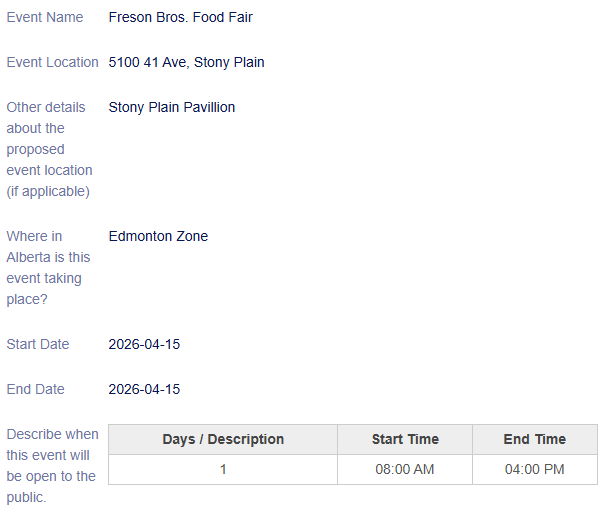This screenshot has width=604, height=511.
Task: Click the (if applicable) note text
Action: (x=47, y=191)
